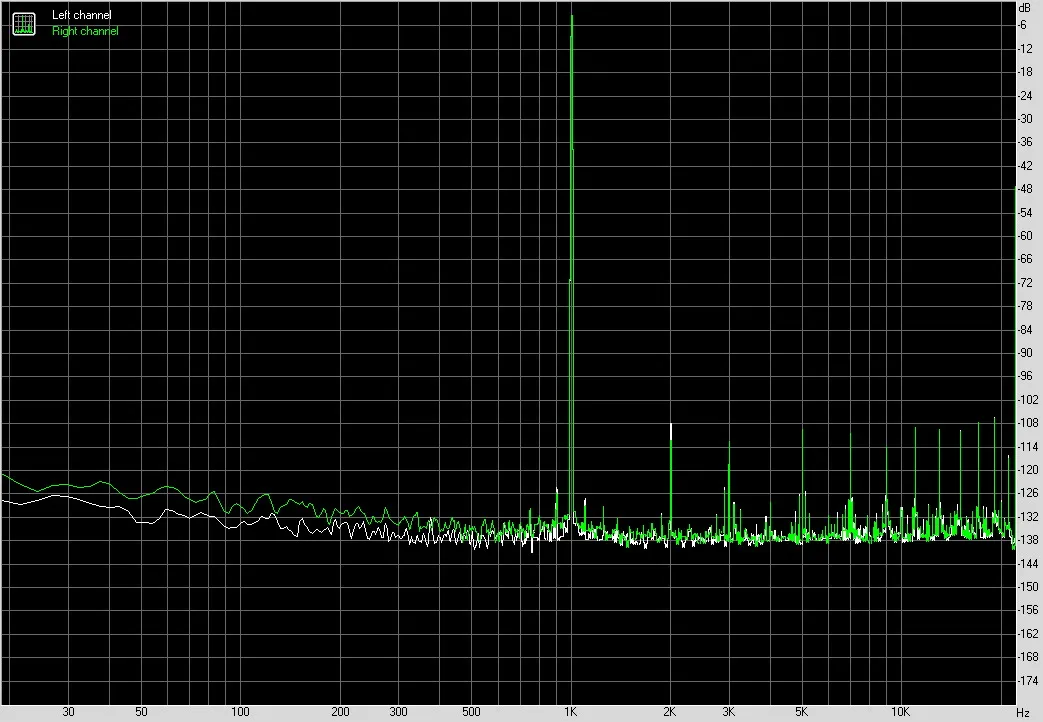This screenshot has width=1043, height=722.
Task: Click the "500" frequency axis label
Action: 471,711
